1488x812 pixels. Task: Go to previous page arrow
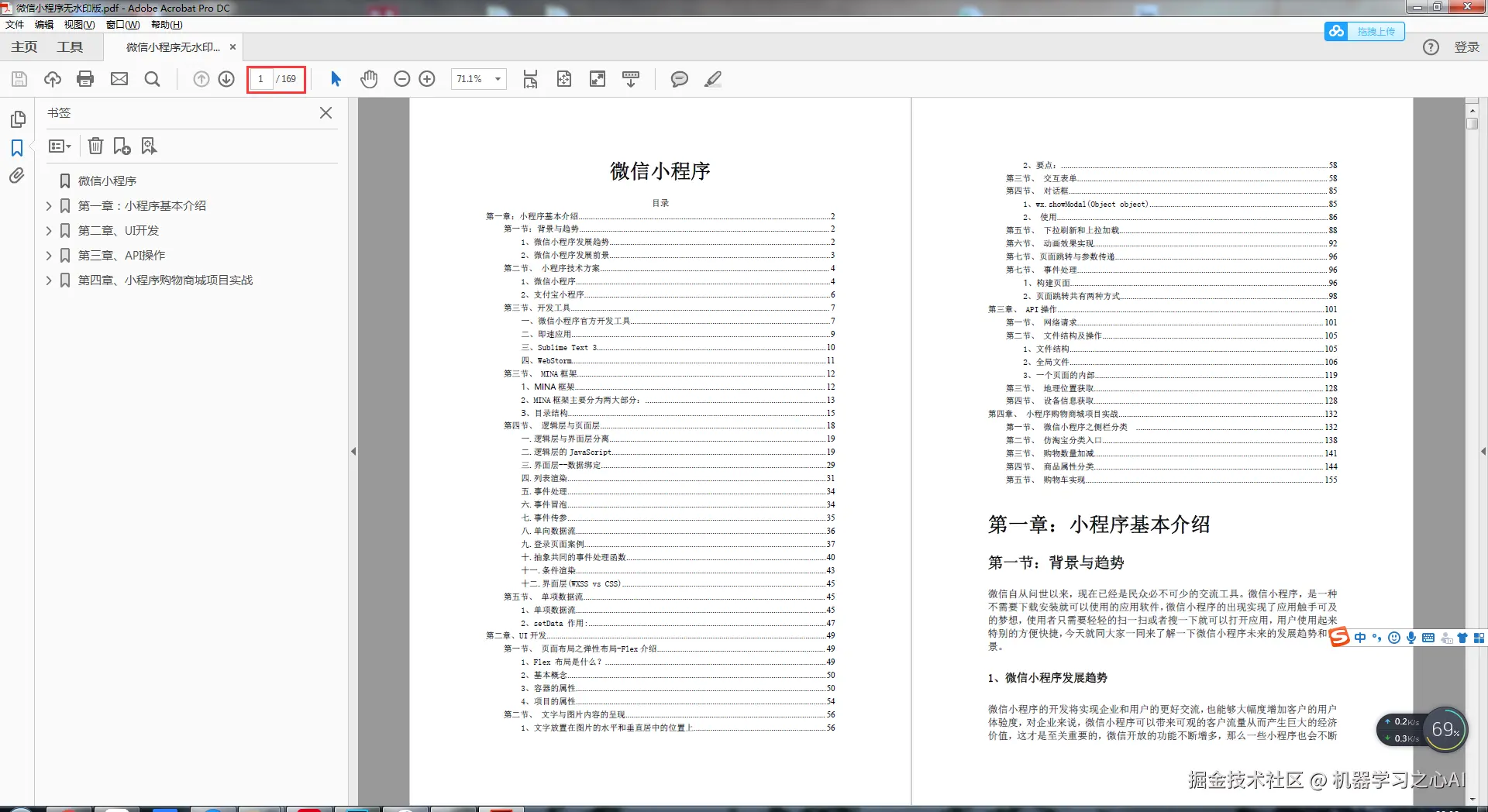[x=201, y=79]
